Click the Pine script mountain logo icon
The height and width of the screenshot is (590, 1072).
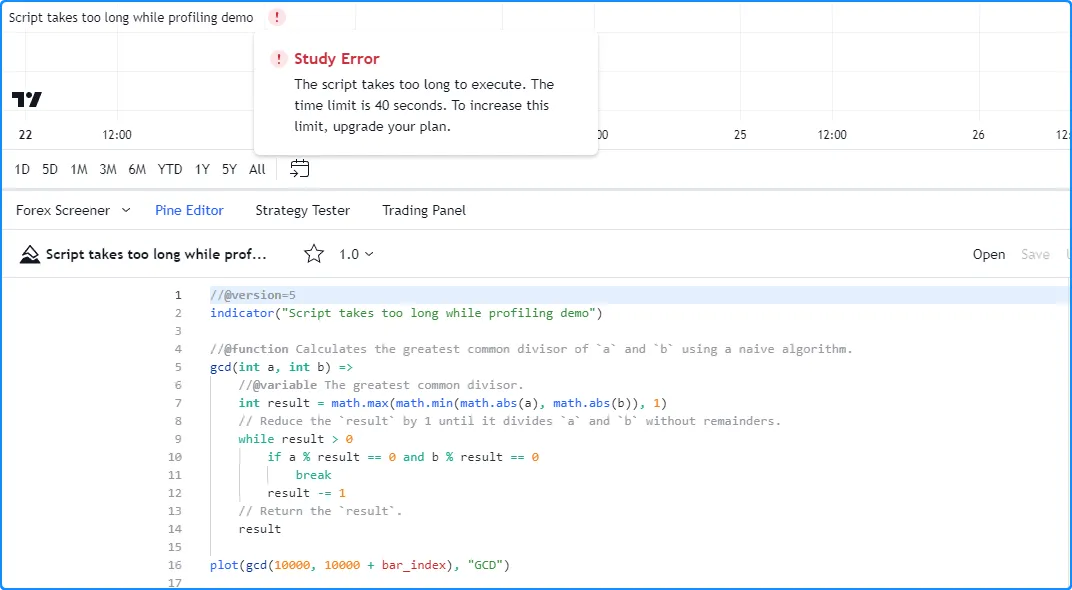(30, 254)
